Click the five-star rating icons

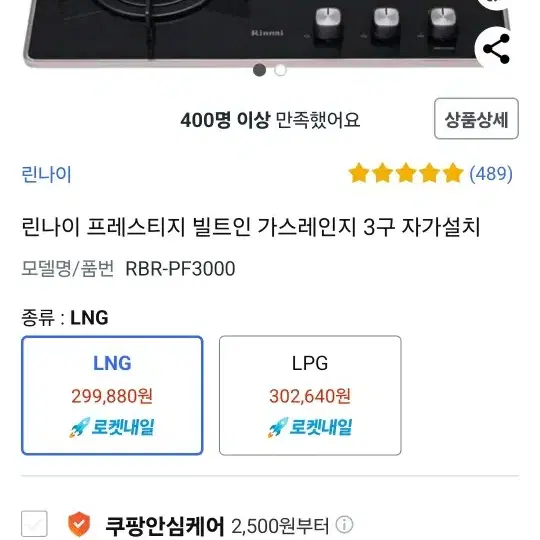point(406,173)
